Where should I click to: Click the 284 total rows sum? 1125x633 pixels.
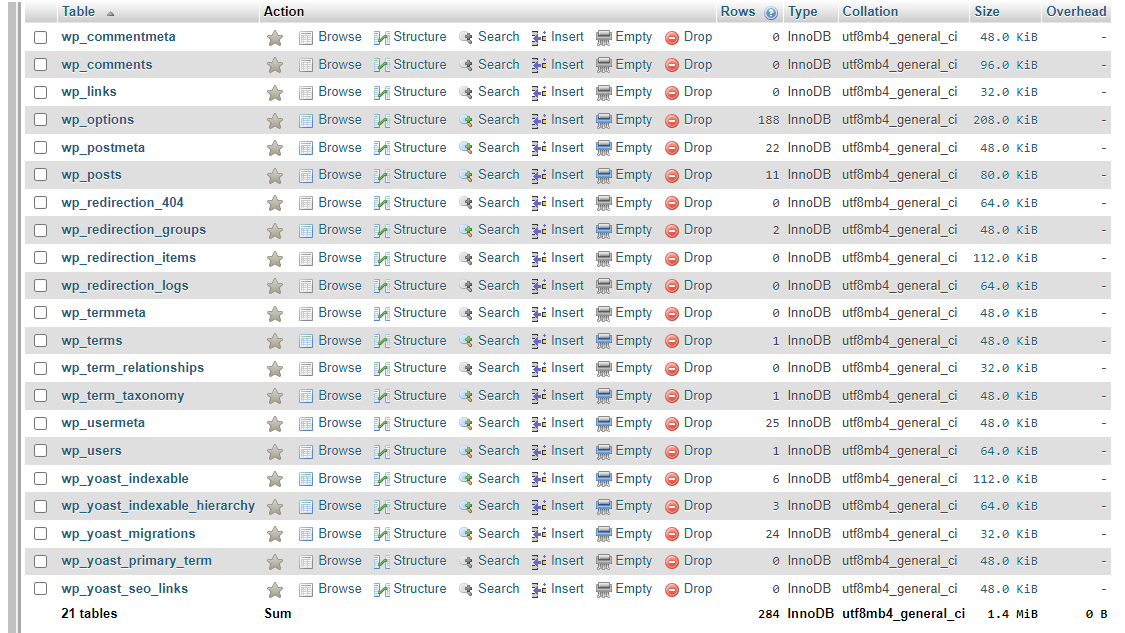tap(768, 614)
